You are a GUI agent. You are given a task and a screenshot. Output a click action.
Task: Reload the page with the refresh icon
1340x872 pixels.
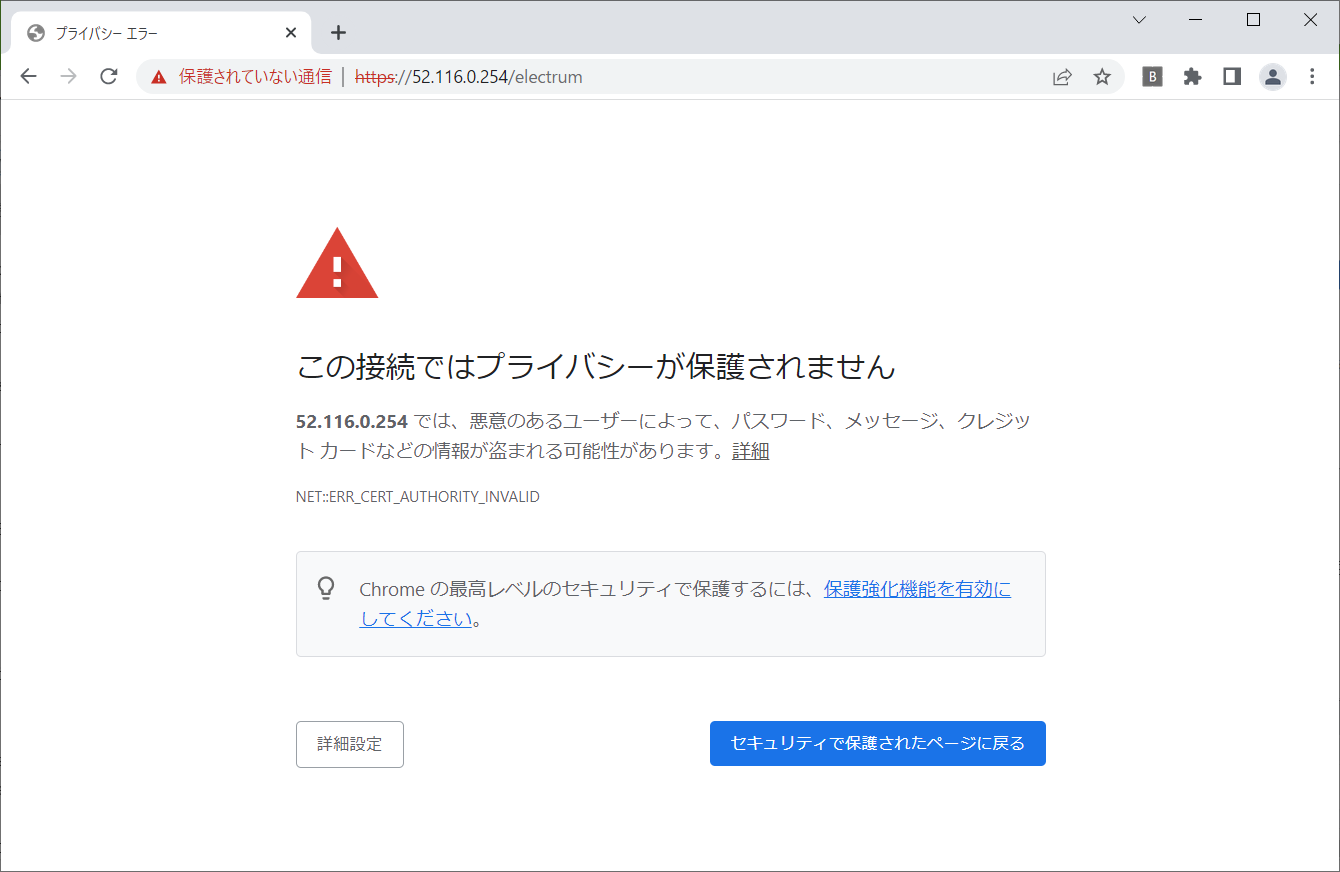pyautogui.click(x=109, y=77)
